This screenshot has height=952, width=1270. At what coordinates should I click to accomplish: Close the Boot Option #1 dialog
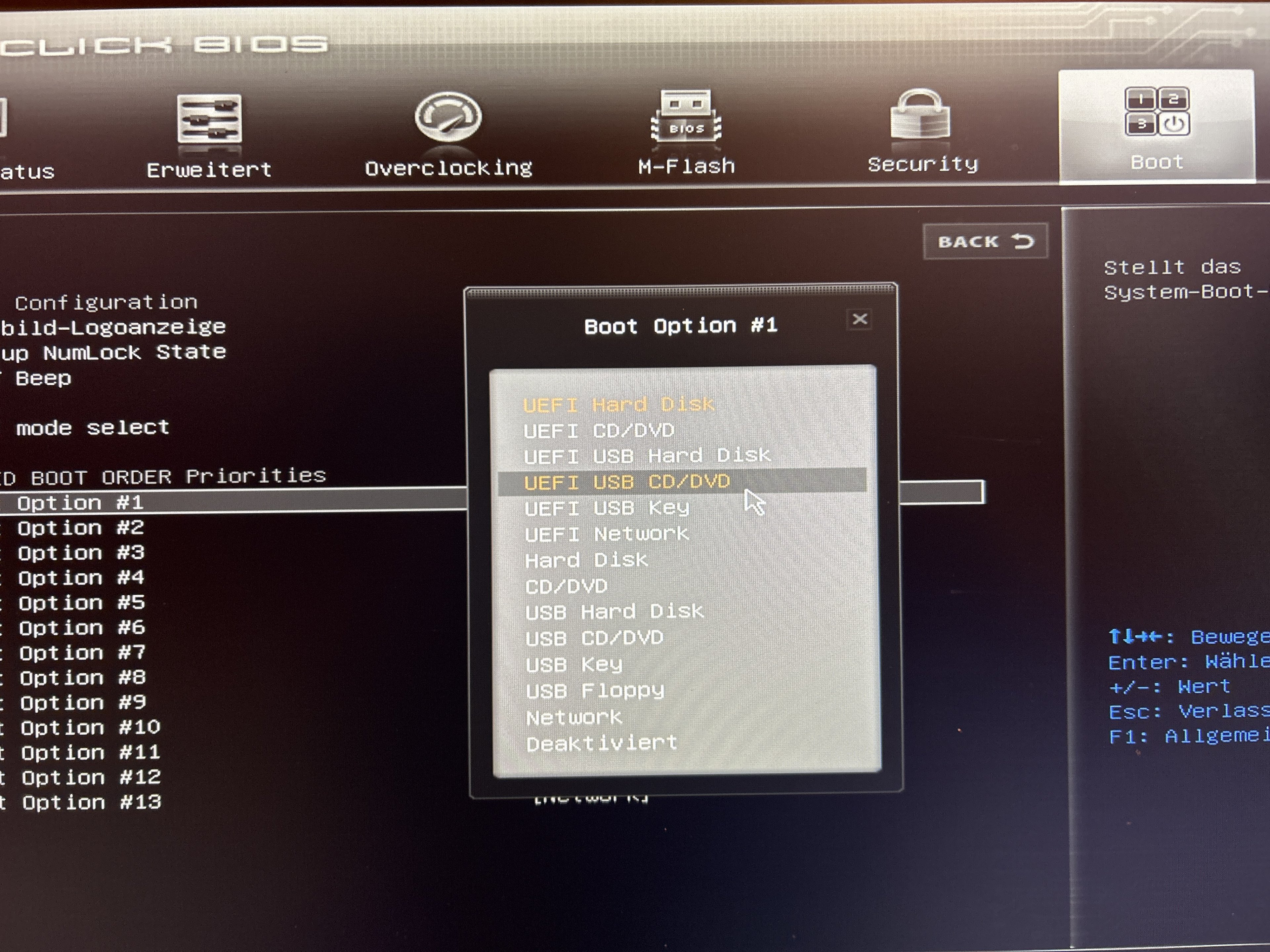(860, 319)
